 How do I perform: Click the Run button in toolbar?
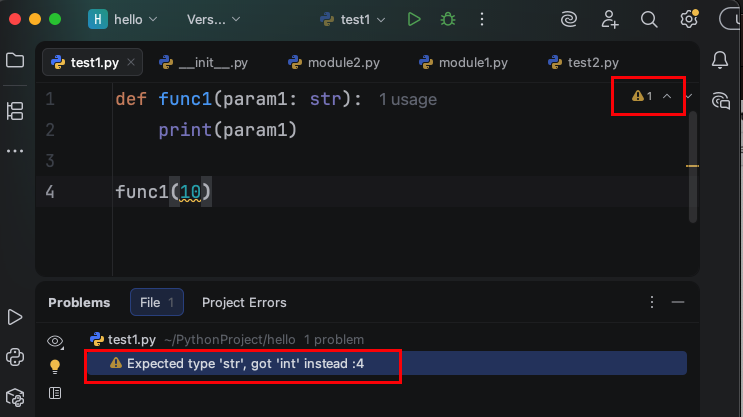tap(414, 19)
